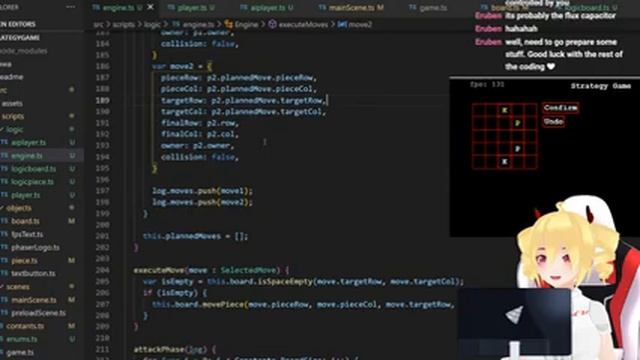This screenshot has width=640, height=360.
Task: Switch to the mainScene.ts tab
Action: click(351, 7)
